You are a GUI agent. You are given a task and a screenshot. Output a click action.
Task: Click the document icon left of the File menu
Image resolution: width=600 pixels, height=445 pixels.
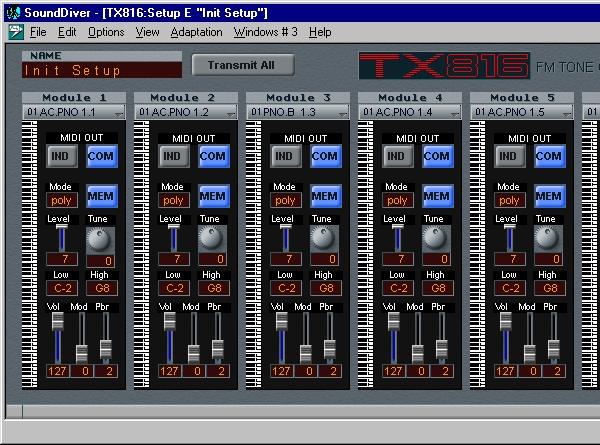pyautogui.click(x=16, y=32)
